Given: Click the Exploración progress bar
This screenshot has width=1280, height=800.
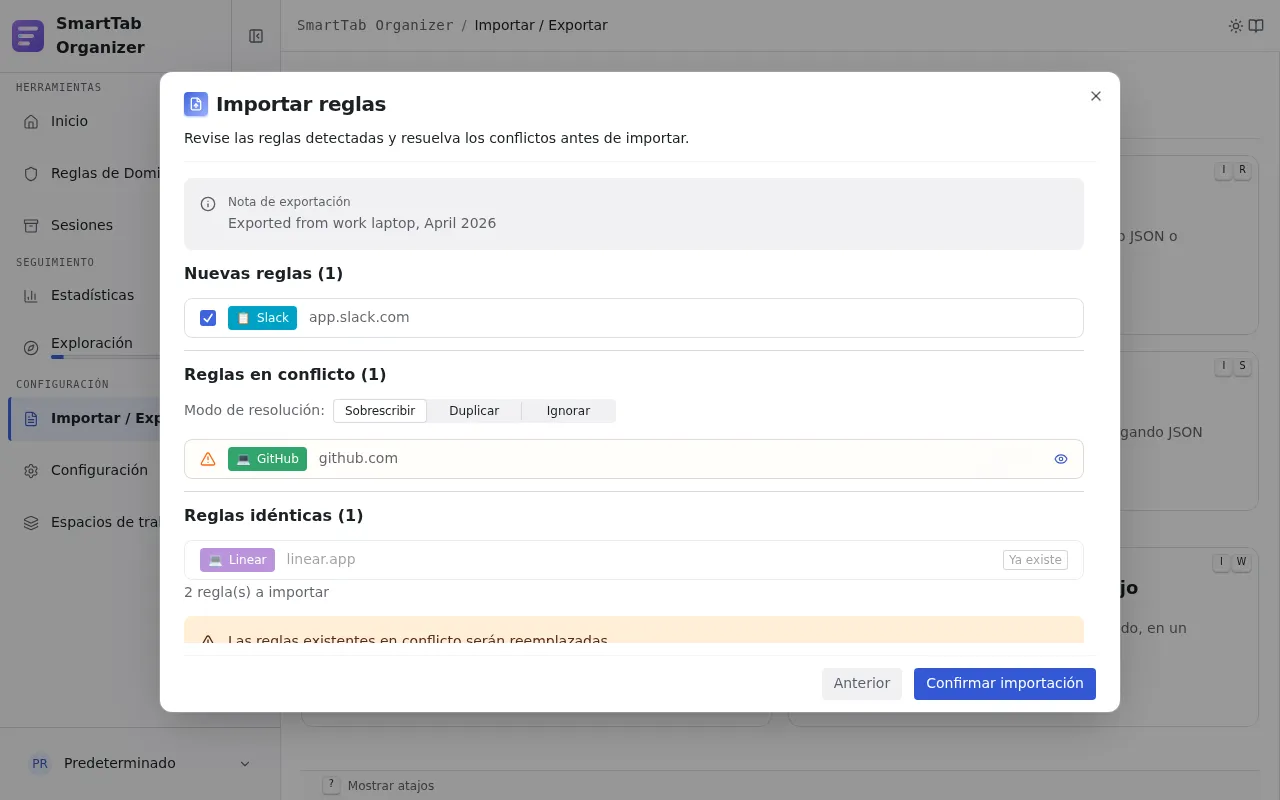Looking at the screenshot, I should point(106,357).
